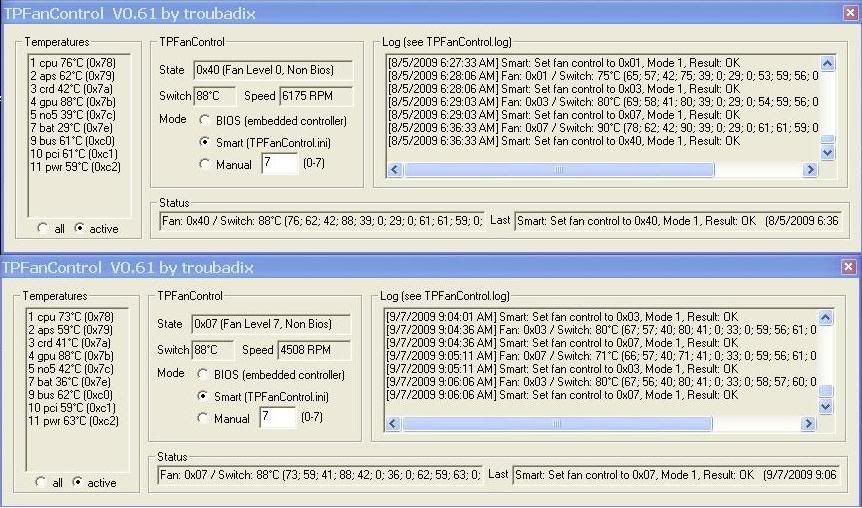Click the manual fan level field in top window
This screenshot has width=862, height=508.
coord(279,164)
